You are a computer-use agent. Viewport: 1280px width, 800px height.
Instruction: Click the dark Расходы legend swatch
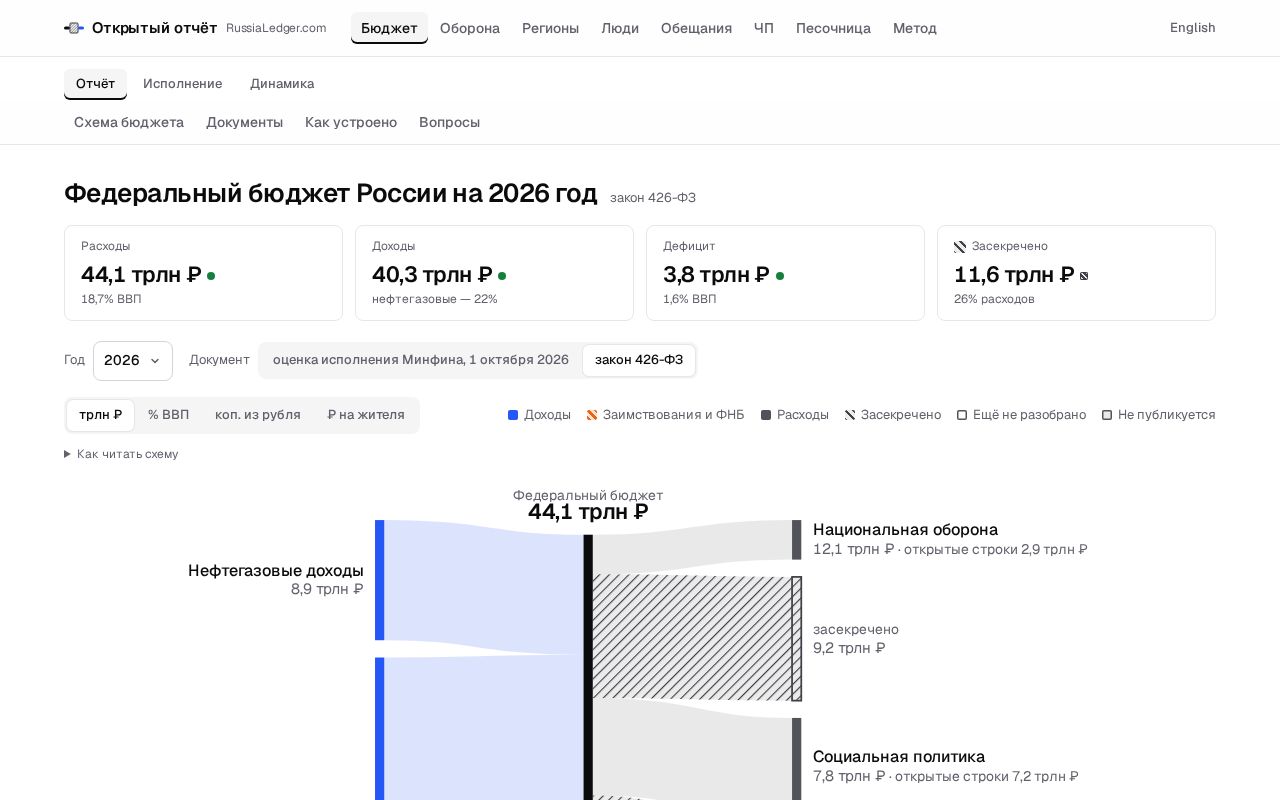pyautogui.click(x=766, y=415)
